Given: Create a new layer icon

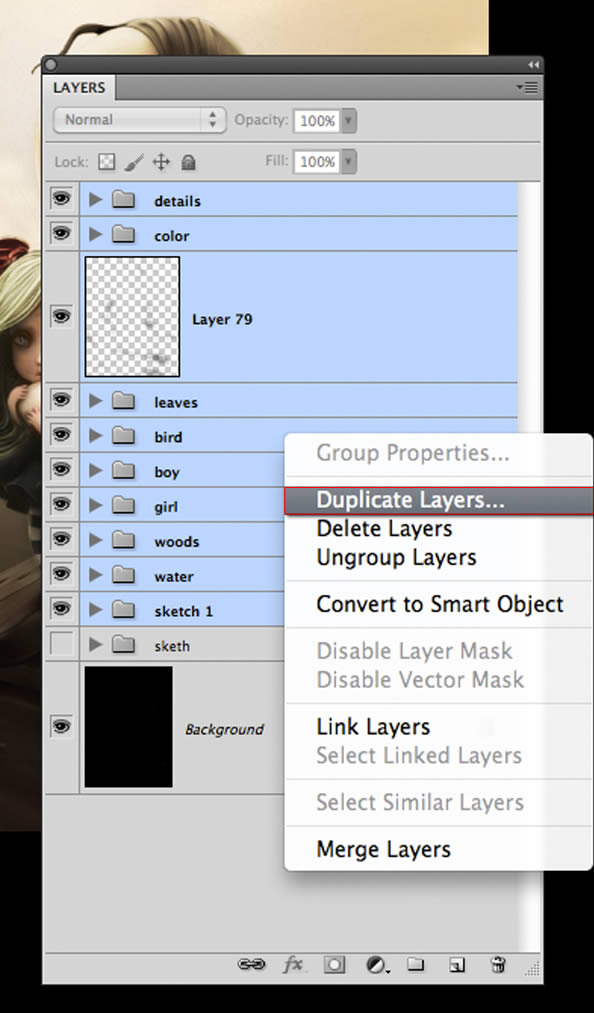Looking at the screenshot, I should pyautogui.click(x=457, y=965).
